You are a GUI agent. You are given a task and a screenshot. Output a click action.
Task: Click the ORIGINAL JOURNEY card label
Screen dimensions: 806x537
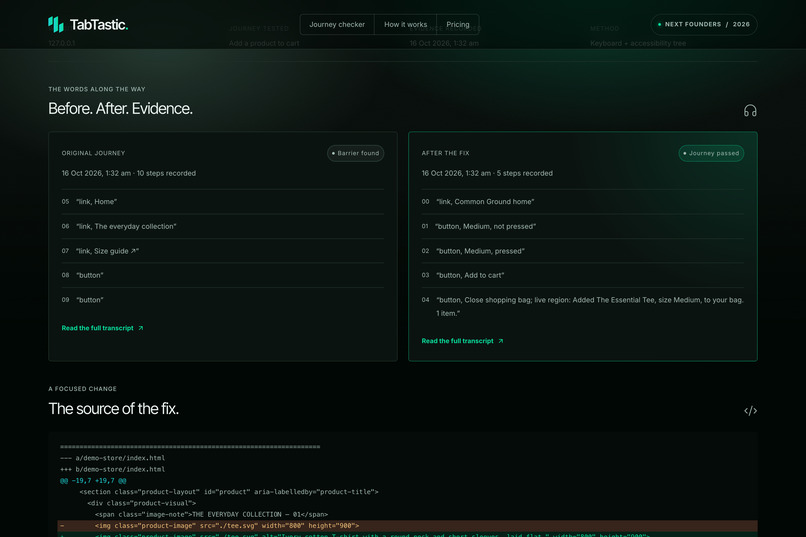(93, 153)
